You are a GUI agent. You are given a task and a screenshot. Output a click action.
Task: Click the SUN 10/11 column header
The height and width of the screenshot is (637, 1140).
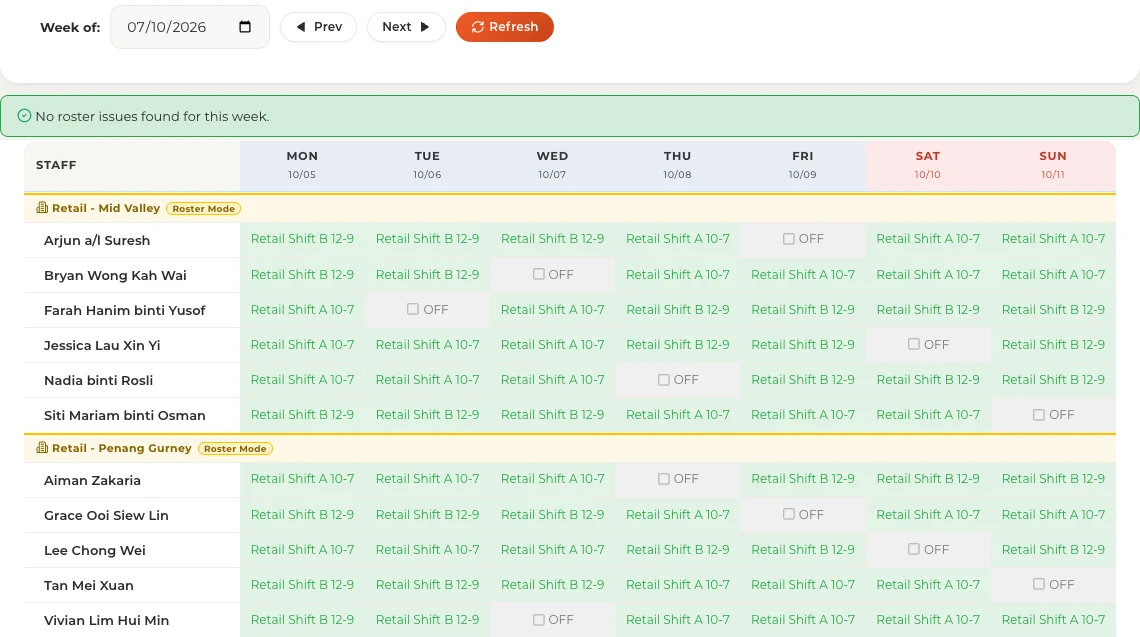(1053, 165)
